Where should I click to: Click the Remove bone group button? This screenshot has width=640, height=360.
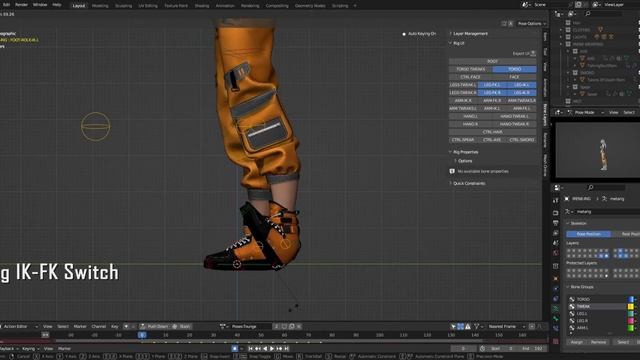click(598, 342)
